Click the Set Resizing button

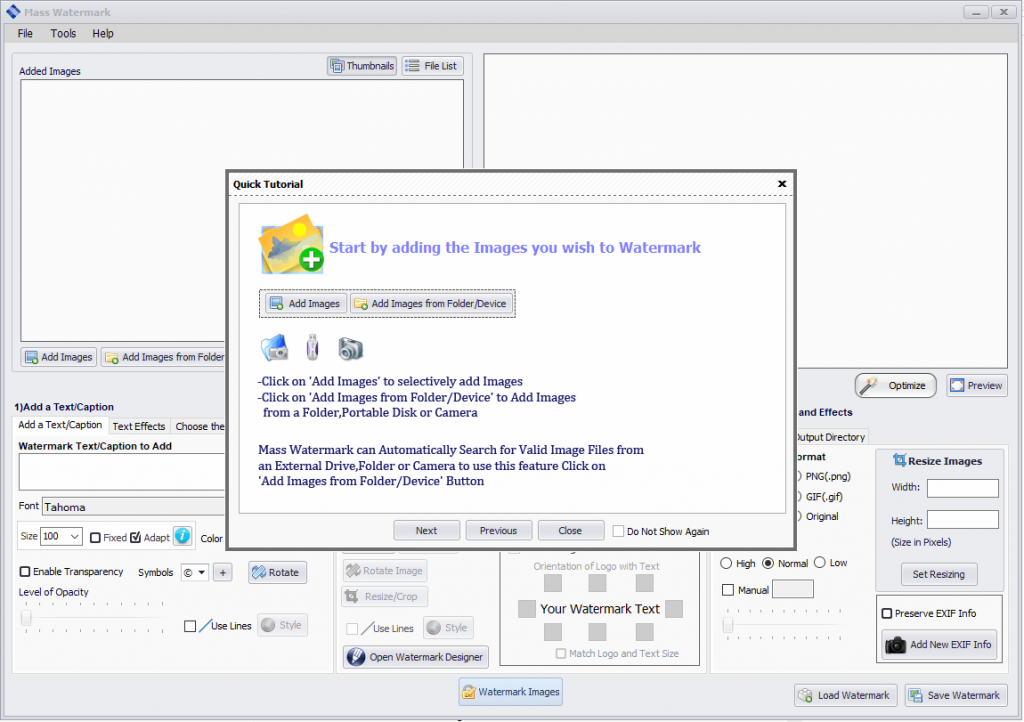coord(938,574)
